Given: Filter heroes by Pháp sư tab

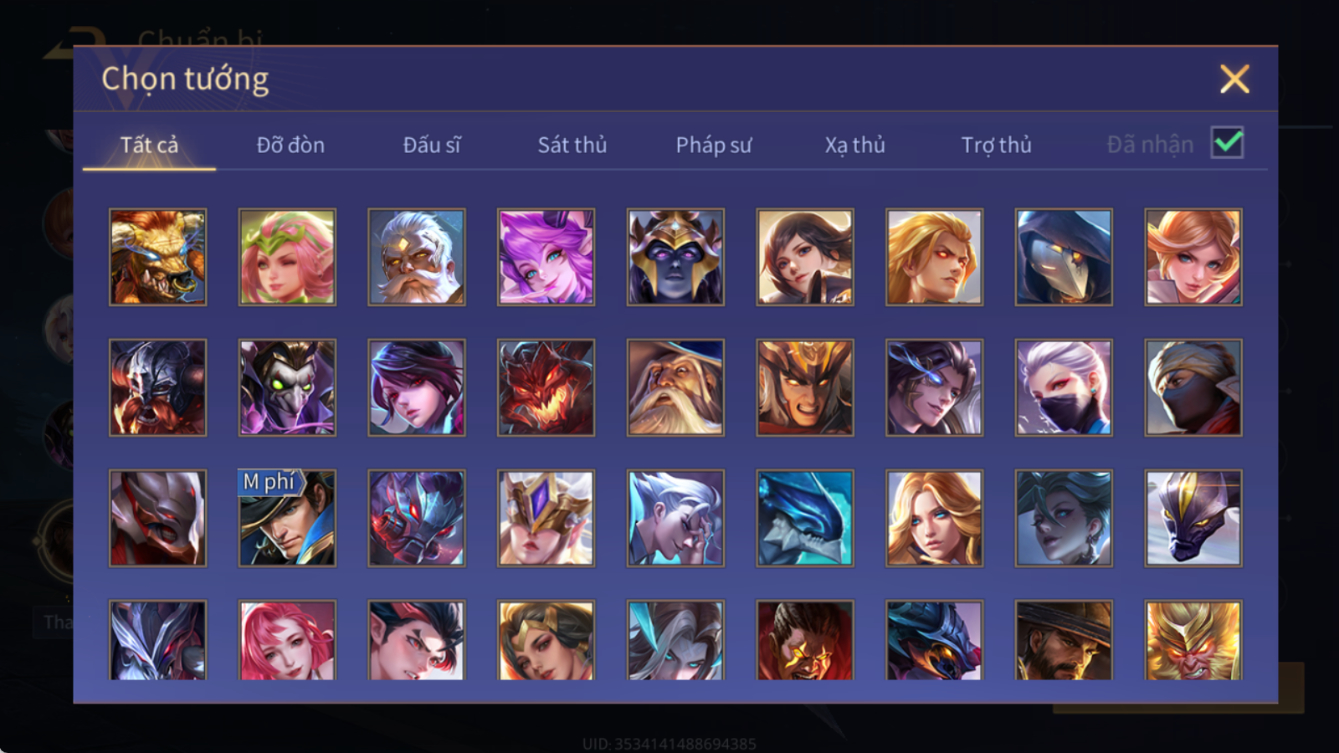Looking at the screenshot, I should [713, 145].
